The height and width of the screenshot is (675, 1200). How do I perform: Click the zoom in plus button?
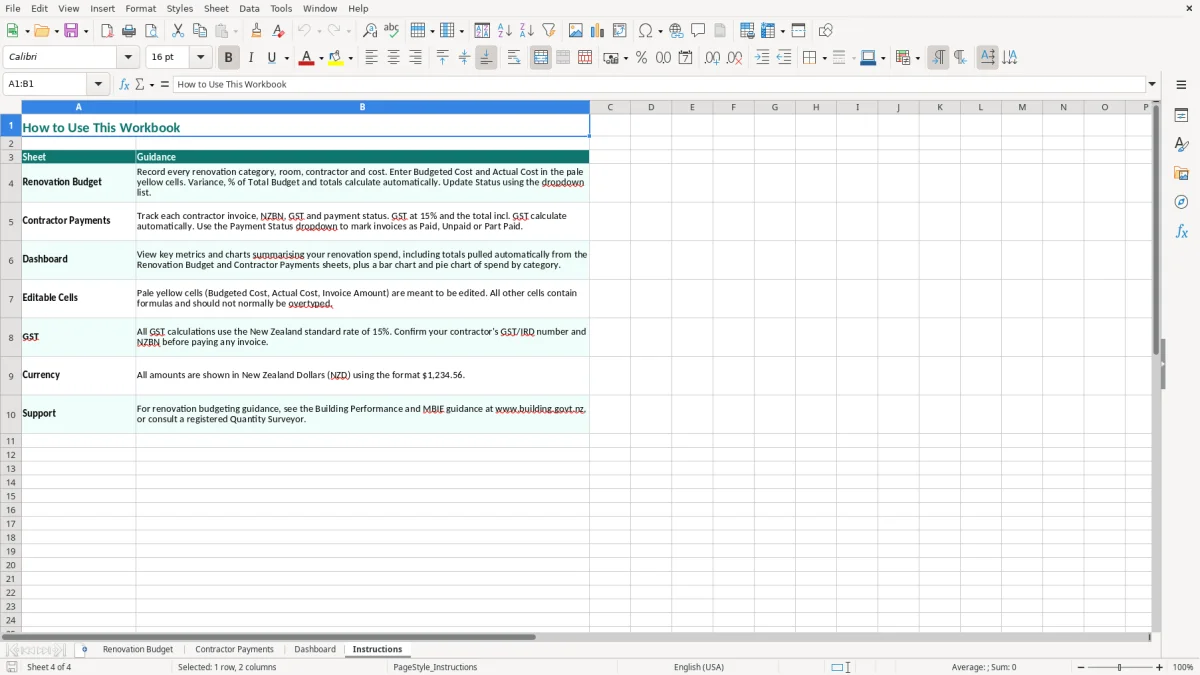(1160, 667)
